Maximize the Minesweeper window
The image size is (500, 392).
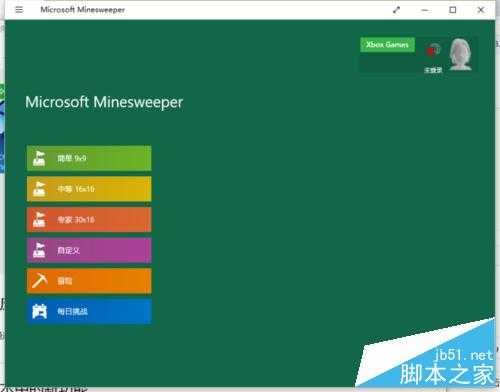[x=453, y=10]
